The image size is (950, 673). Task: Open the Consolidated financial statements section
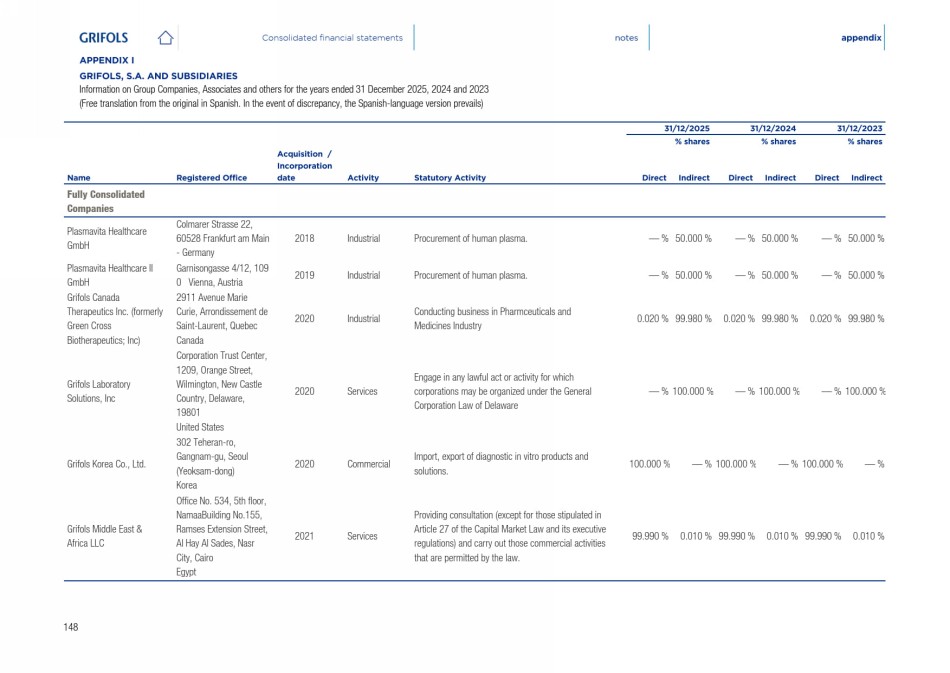pyautogui.click(x=332, y=38)
